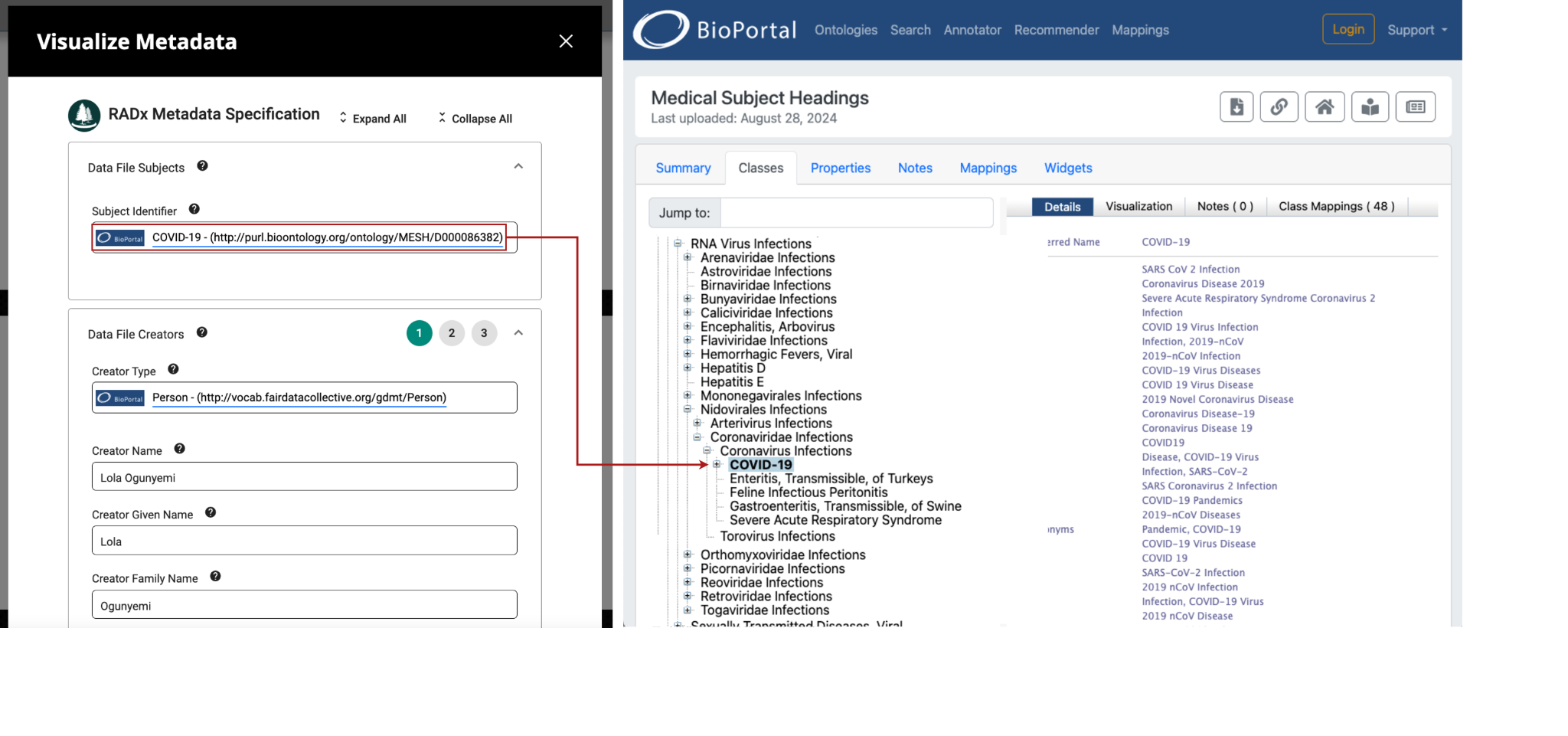1568x736 pixels.
Task: Open the Annotator navigation link
Action: [972, 30]
